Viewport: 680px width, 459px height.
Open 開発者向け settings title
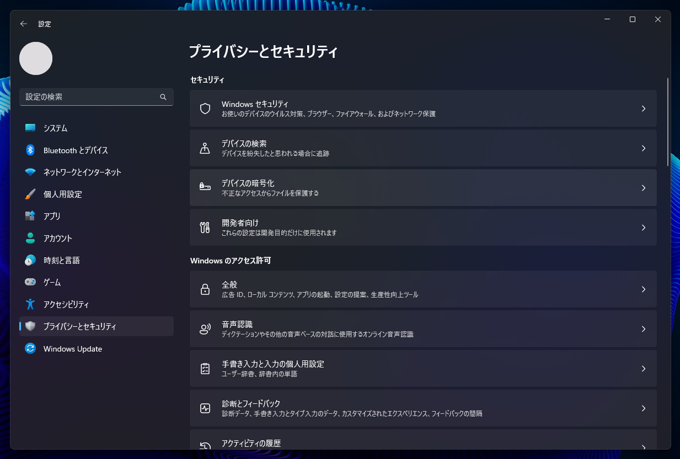point(240,223)
